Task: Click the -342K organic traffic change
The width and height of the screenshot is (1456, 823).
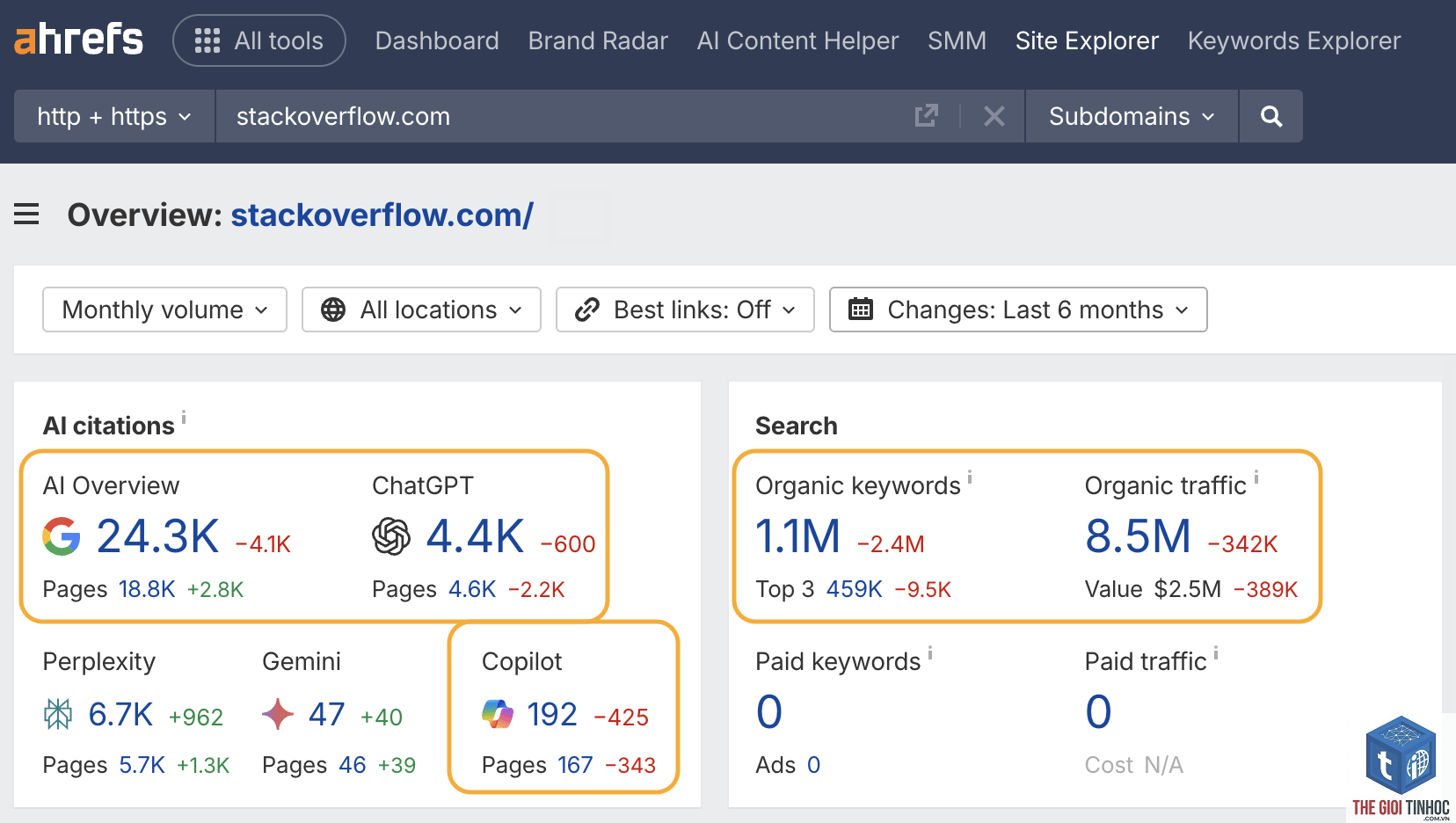Action: (1243, 544)
